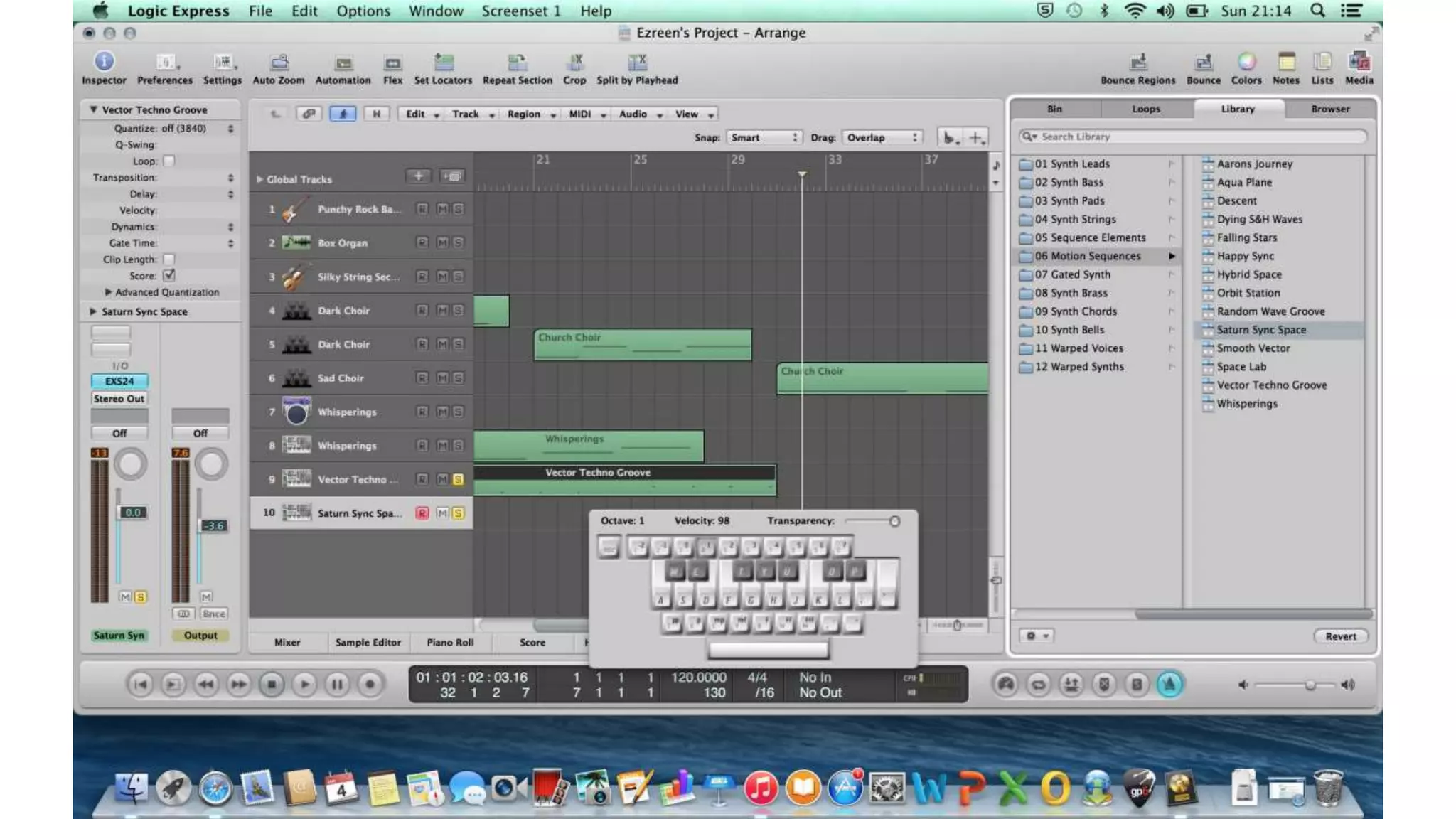Open the Inspector toolbar icon
1456x819 pixels.
(x=104, y=63)
